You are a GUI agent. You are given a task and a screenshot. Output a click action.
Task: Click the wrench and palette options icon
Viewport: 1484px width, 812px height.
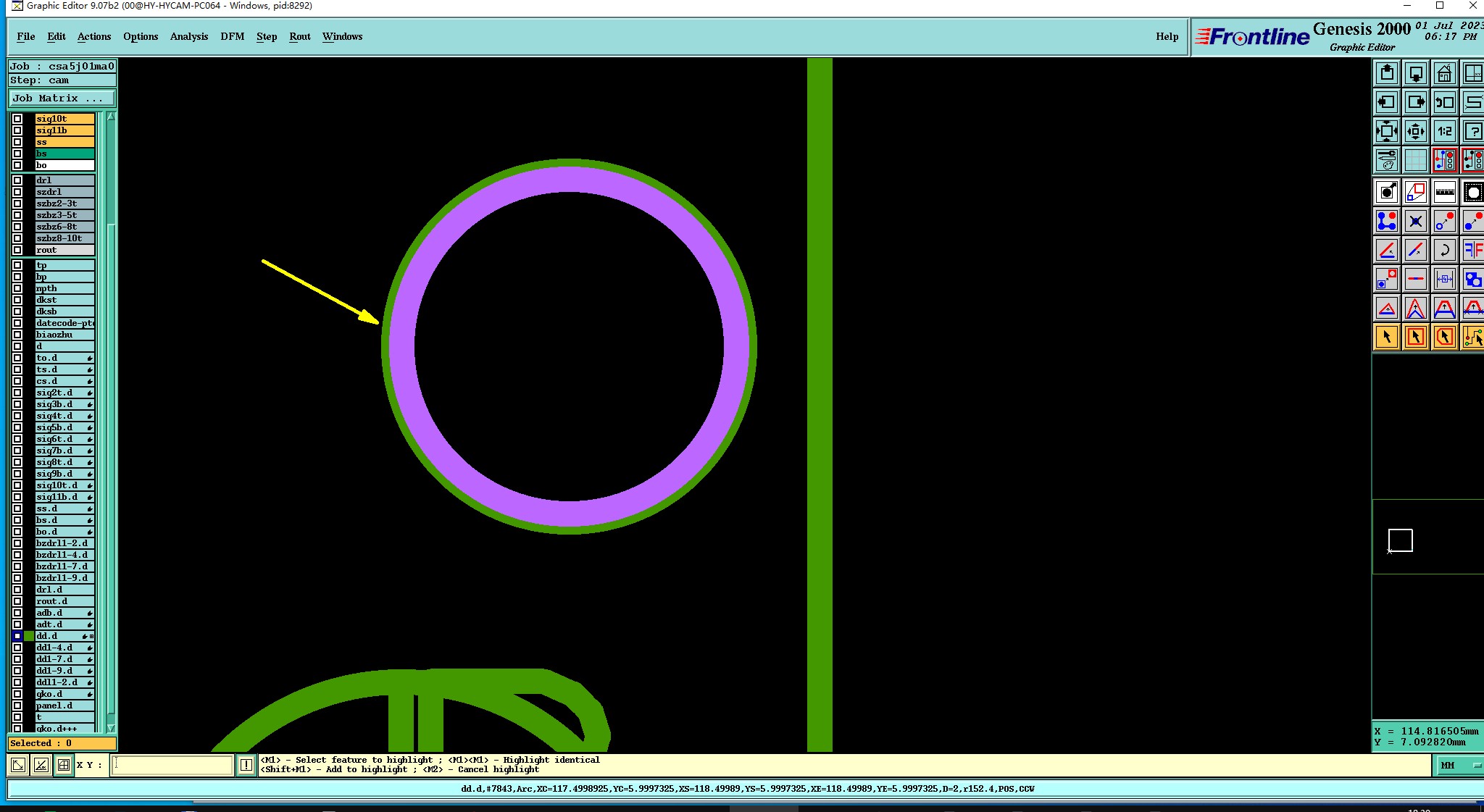(1386, 160)
